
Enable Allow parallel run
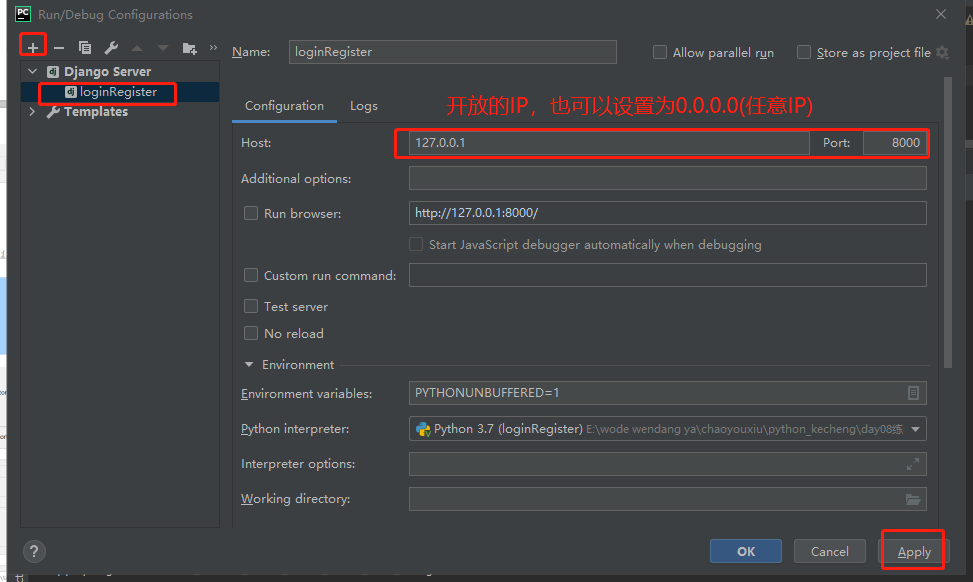coord(660,52)
